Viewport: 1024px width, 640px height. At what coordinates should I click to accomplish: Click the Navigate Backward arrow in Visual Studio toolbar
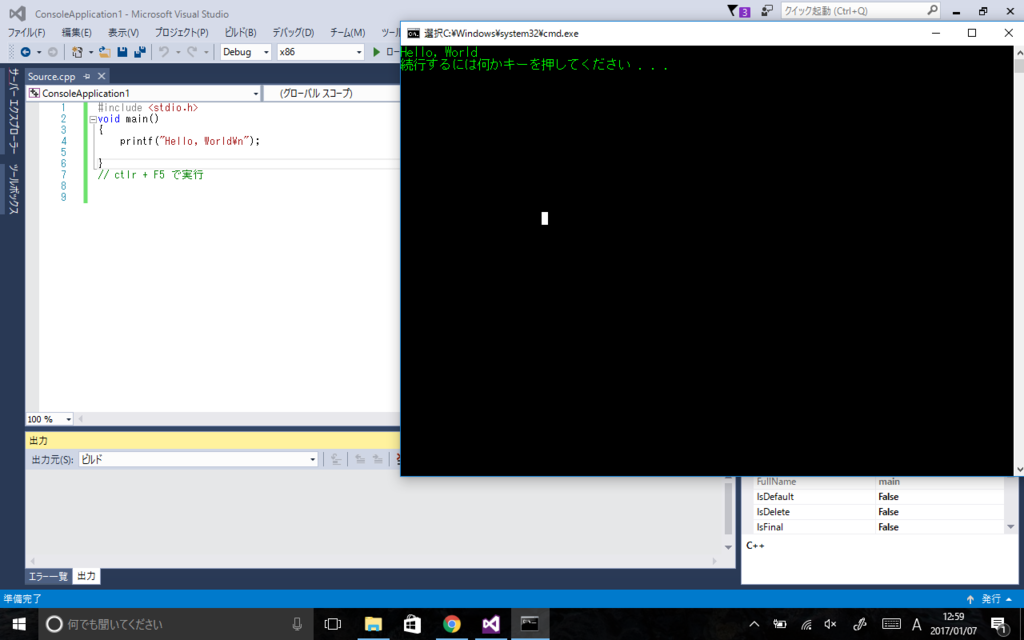pyautogui.click(x=25, y=52)
